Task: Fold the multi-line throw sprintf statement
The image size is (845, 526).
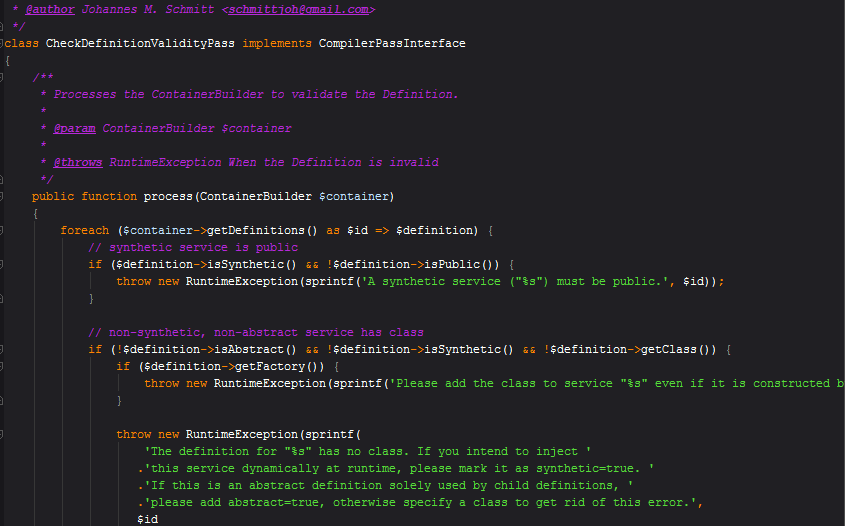Action: click(x=3, y=434)
